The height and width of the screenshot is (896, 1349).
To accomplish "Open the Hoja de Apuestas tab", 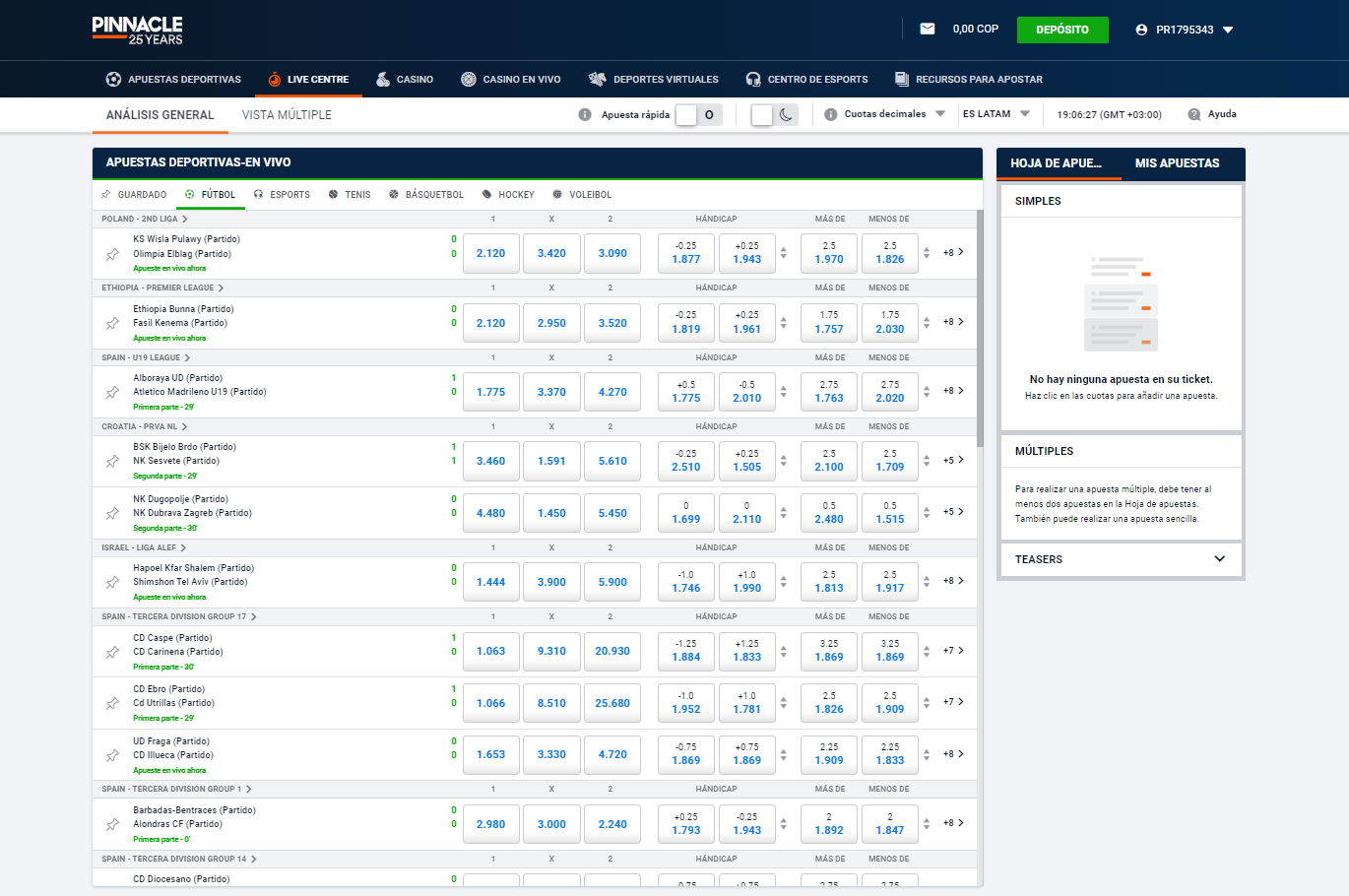I will coord(1059,163).
